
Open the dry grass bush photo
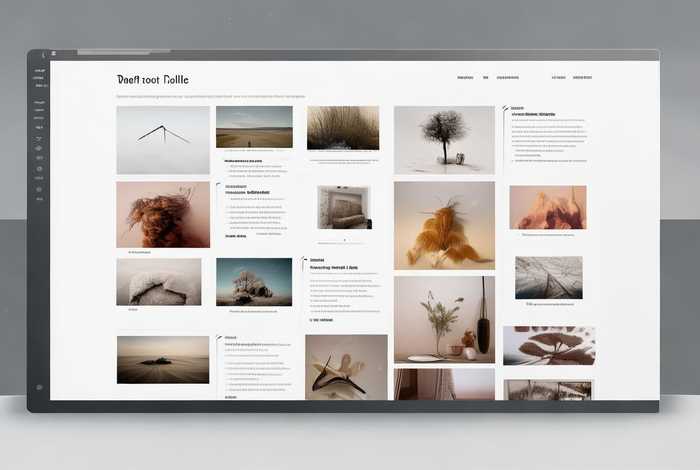(343, 128)
